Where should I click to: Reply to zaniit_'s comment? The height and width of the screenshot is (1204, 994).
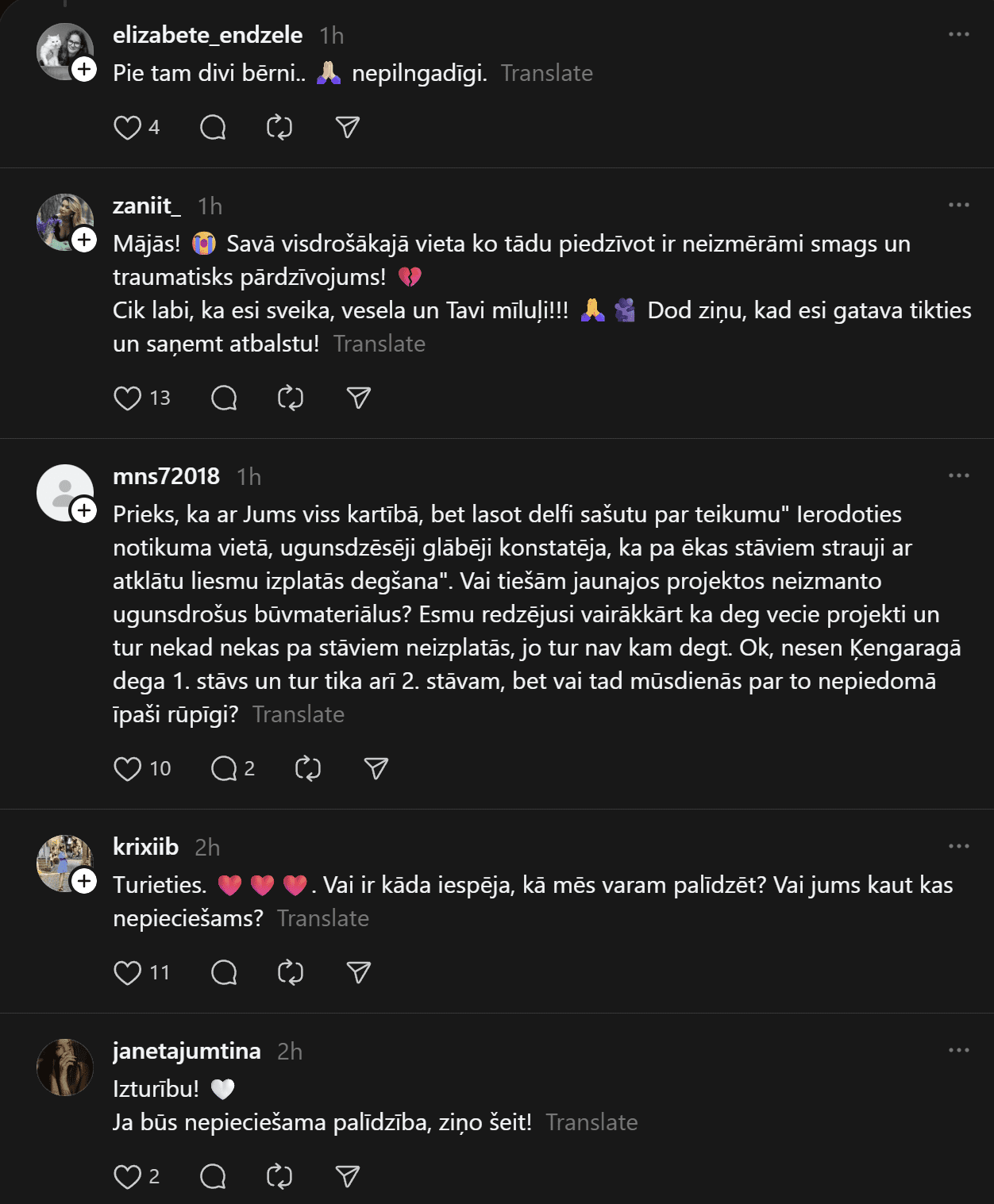click(x=224, y=398)
